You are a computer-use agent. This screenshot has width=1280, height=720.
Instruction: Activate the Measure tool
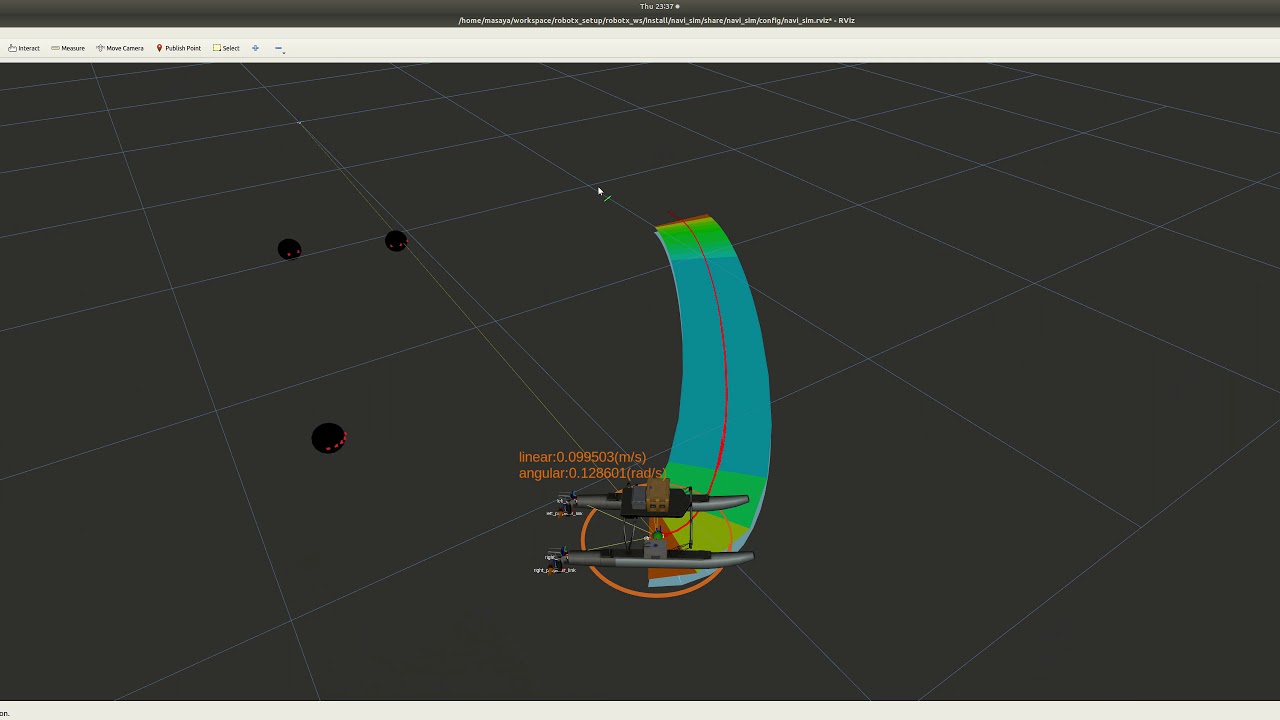[x=68, y=48]
